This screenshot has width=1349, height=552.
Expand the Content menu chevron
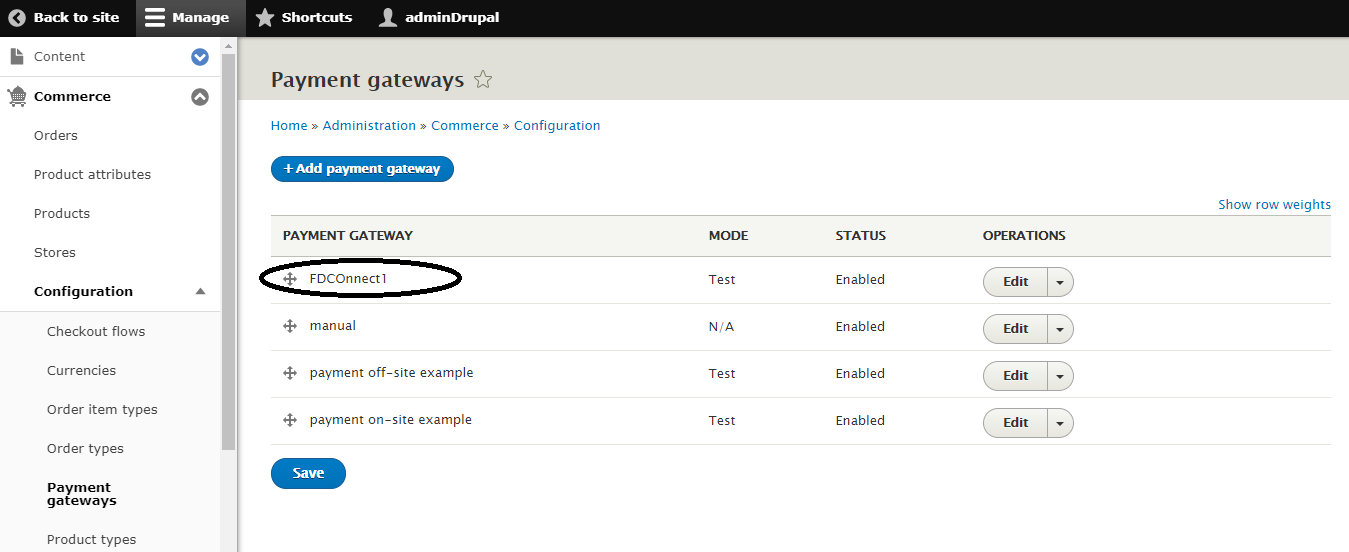tap(200, 57)
